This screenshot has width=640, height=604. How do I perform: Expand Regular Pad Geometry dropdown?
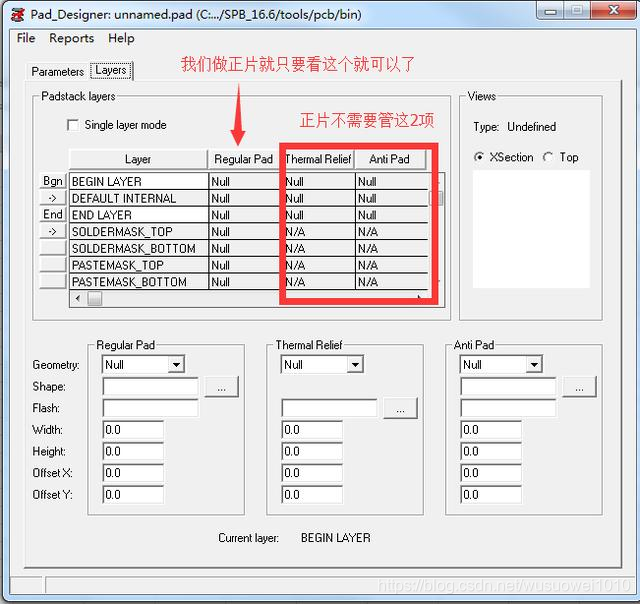(x=176, y=365)
